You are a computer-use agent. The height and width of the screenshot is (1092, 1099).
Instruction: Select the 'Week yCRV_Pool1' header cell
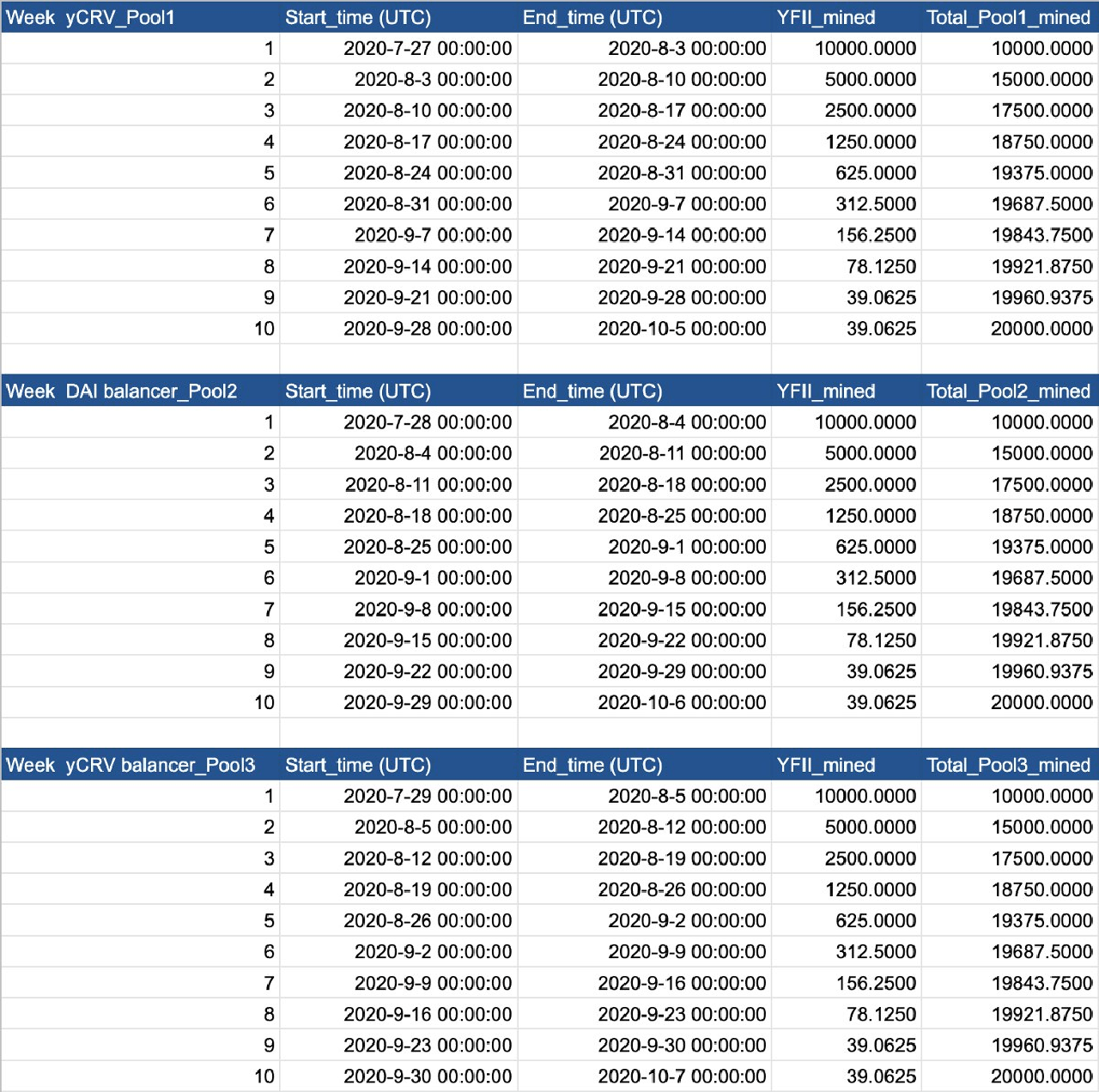[x=141, y=17]
